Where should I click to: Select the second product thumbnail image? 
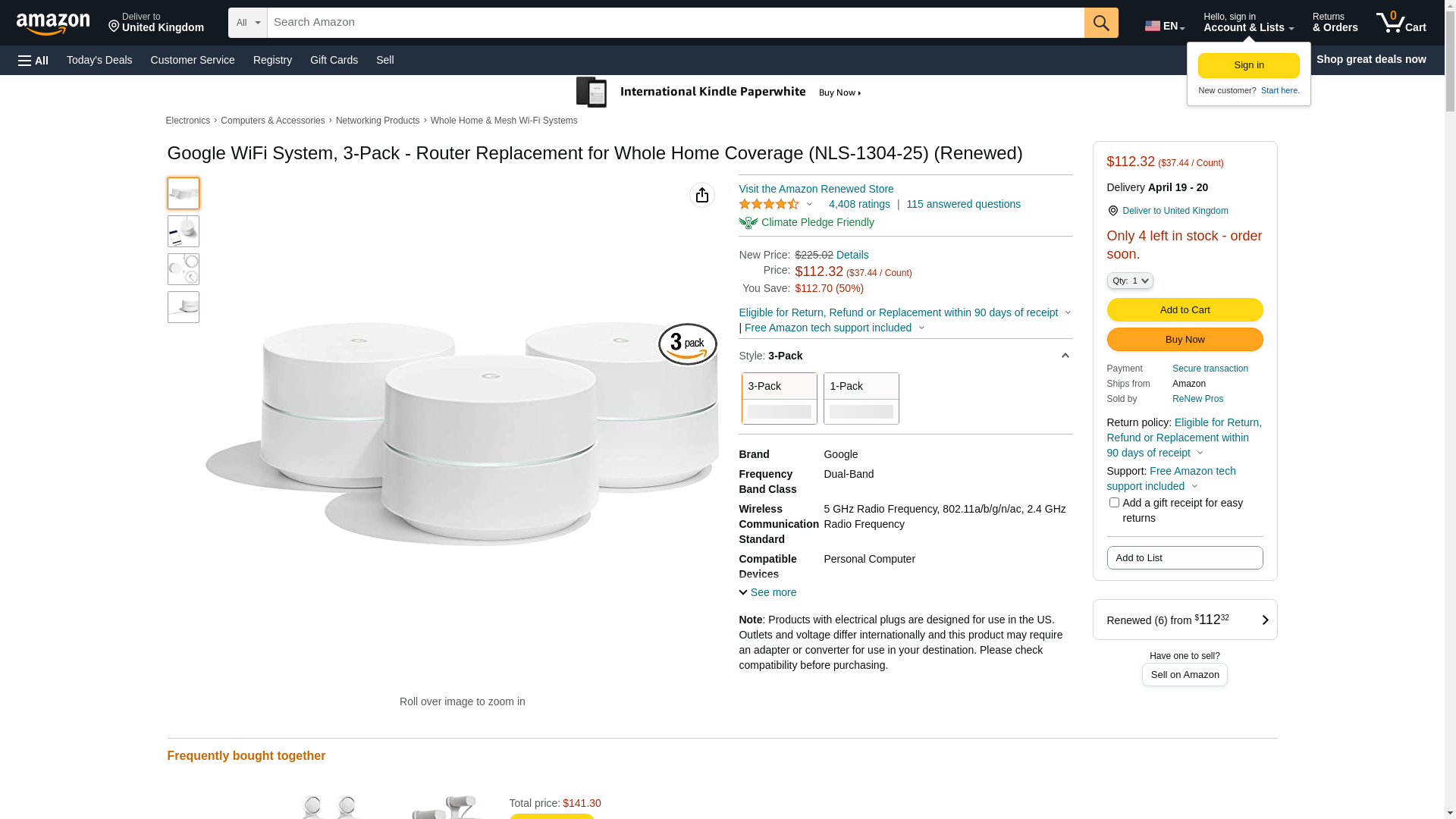tap(184, 231)
